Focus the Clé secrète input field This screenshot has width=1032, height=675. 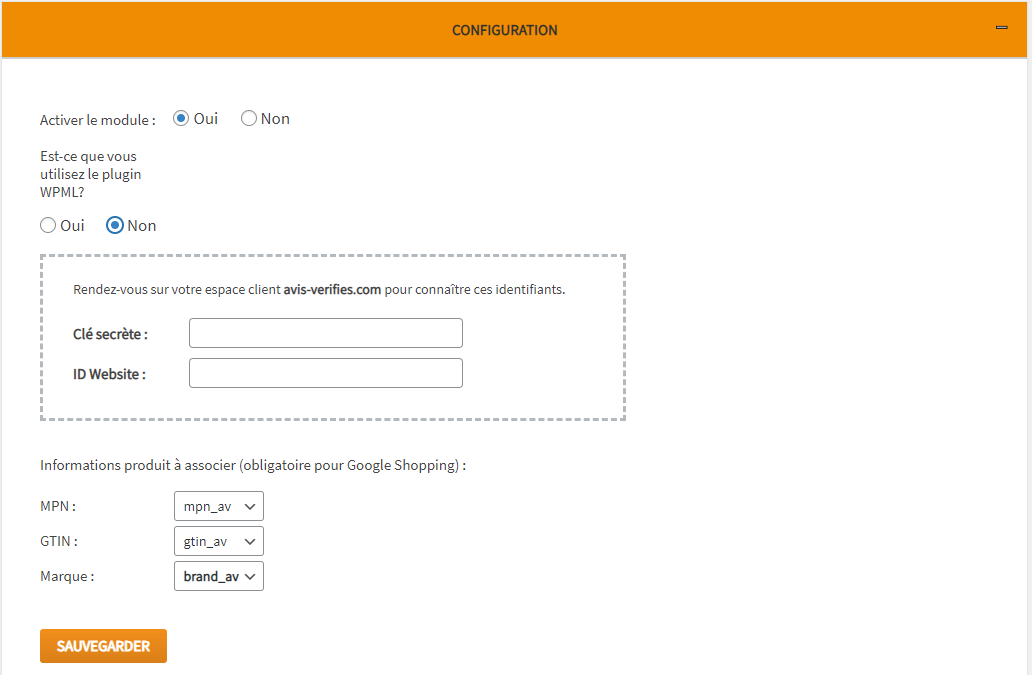coord(325,333)
